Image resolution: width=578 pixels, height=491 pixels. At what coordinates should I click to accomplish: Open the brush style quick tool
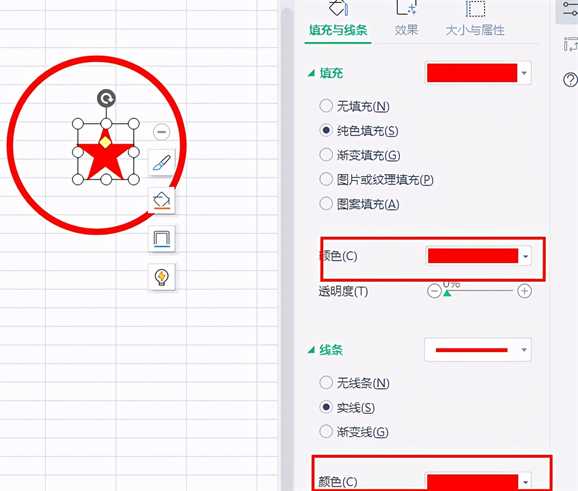tap(161, 163)
